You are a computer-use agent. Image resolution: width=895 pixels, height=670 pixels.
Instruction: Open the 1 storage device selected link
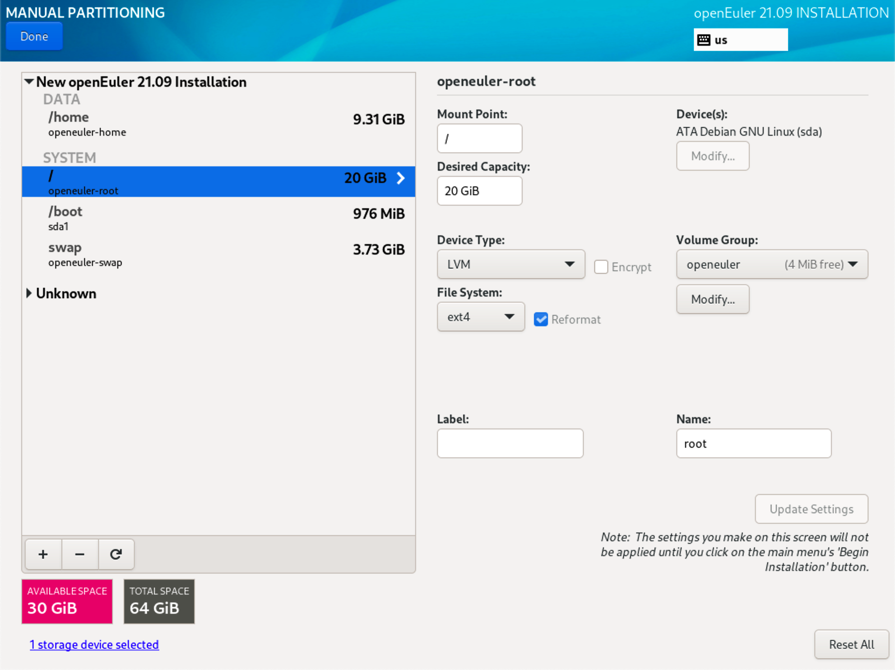tap(94, 645)
